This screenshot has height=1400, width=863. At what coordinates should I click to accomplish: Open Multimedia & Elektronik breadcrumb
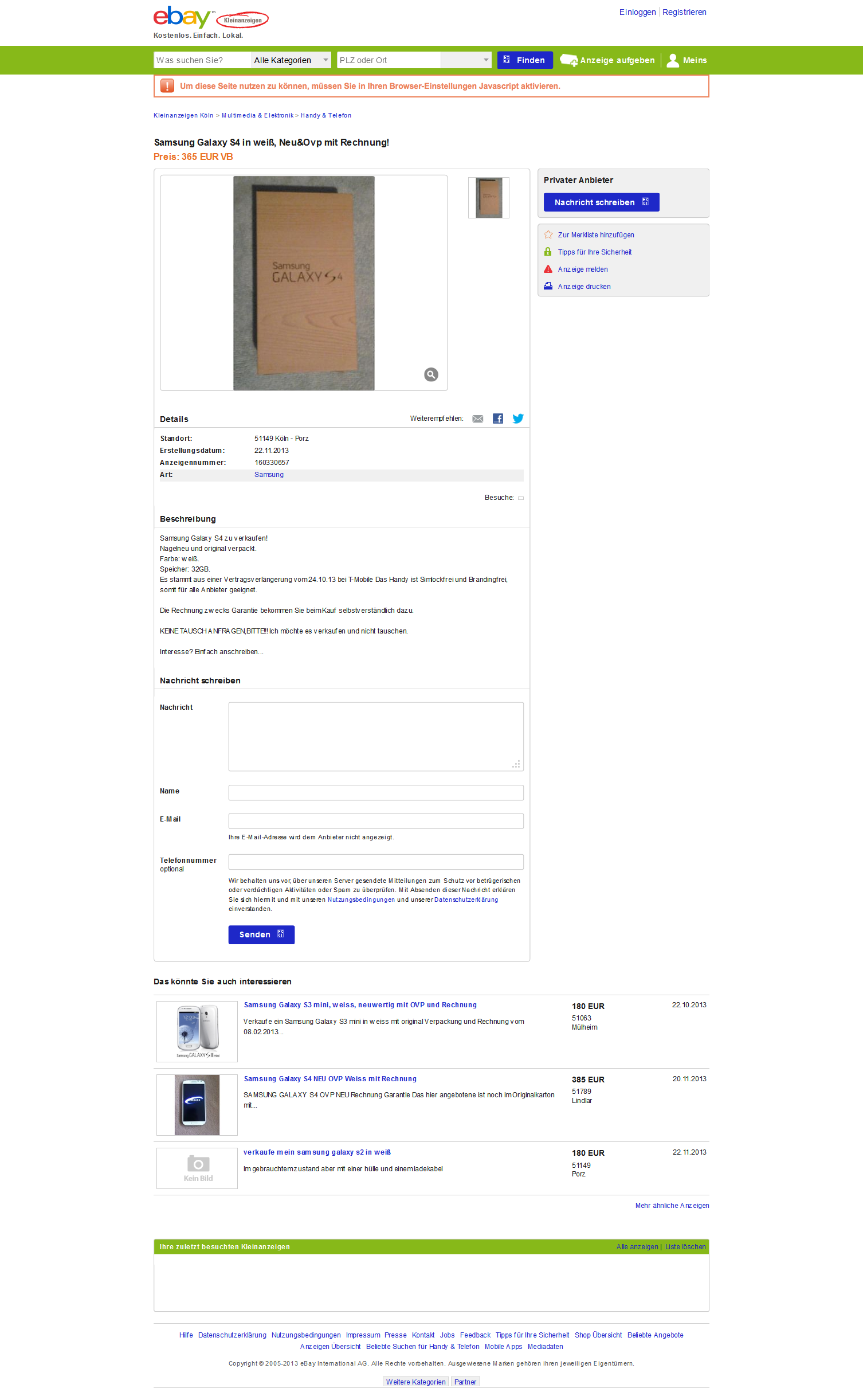tap(257, 115)
